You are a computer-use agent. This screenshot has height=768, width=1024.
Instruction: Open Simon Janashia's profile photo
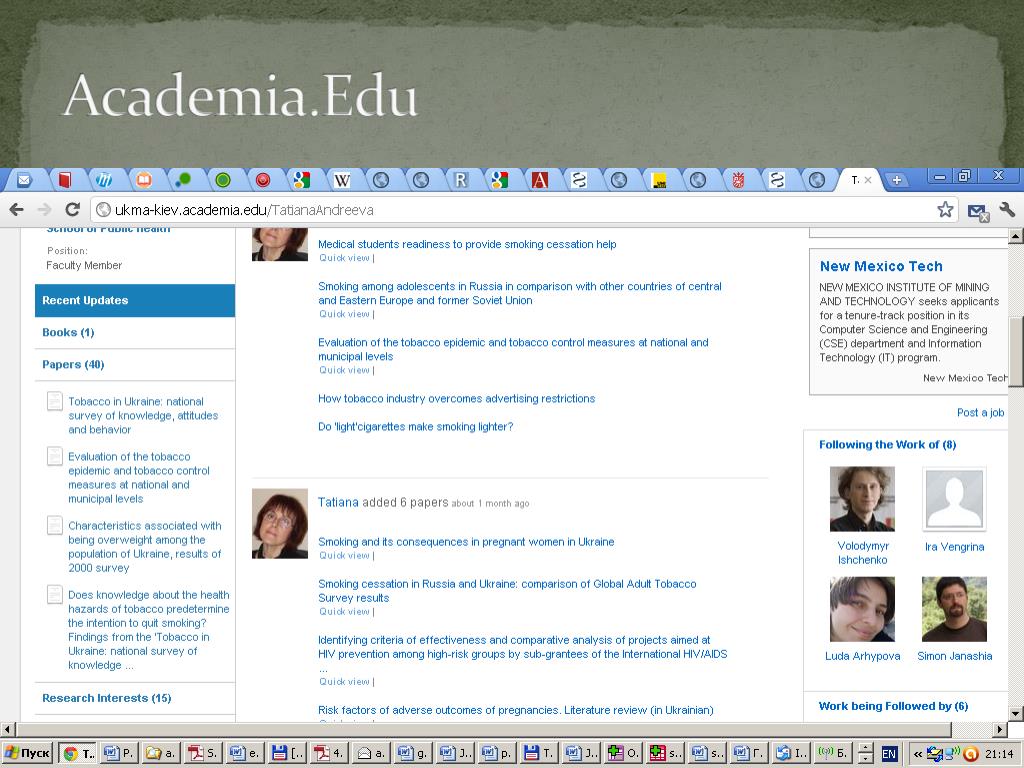pyautogui.click(x=954, y=609)
